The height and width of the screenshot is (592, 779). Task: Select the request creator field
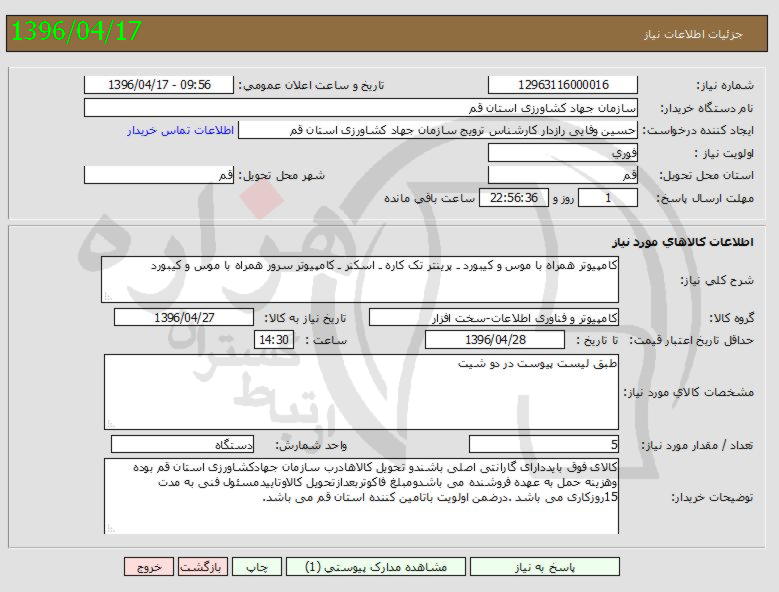point(439,130)
